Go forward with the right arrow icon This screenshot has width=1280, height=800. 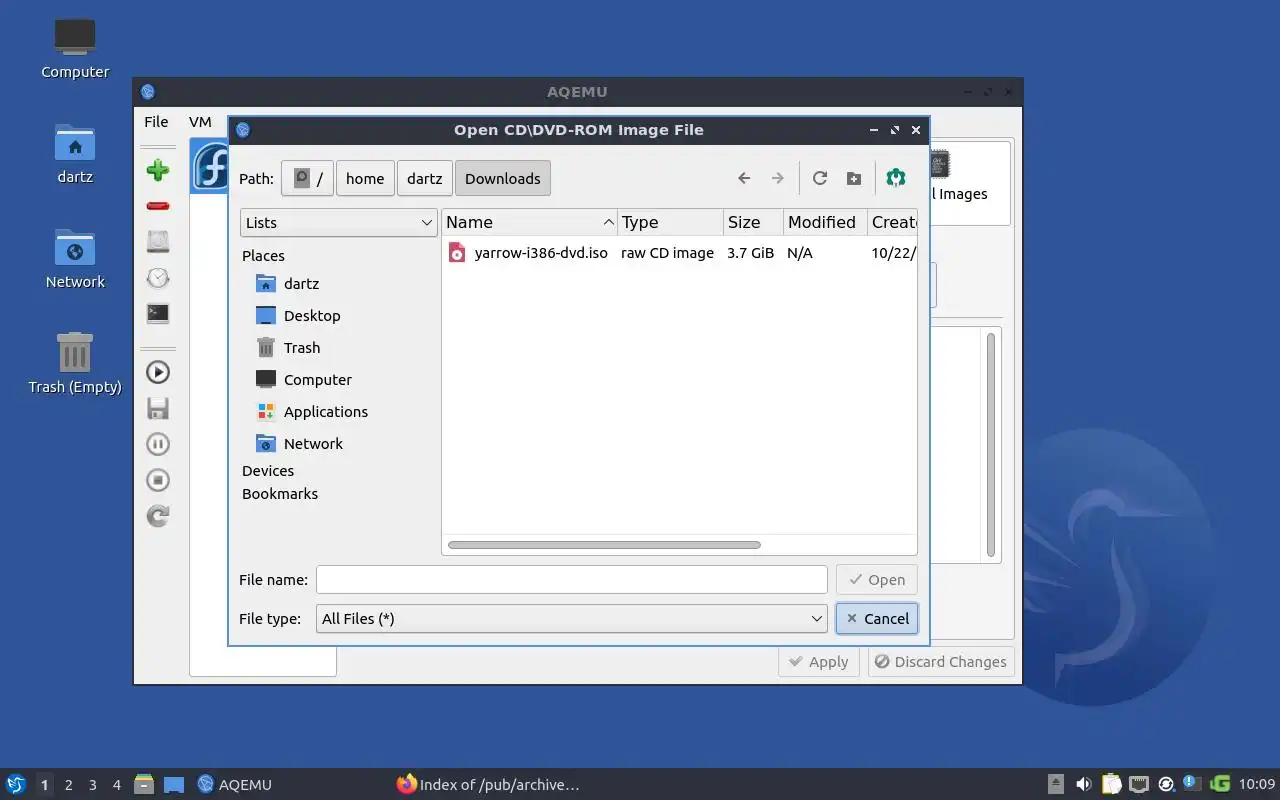777,178
